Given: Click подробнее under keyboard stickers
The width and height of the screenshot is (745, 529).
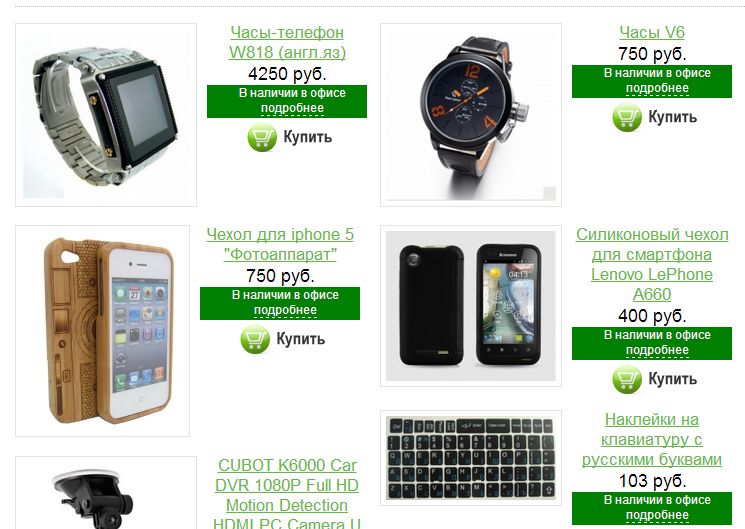Looking at the screenshot, I should tap(657, 515).
